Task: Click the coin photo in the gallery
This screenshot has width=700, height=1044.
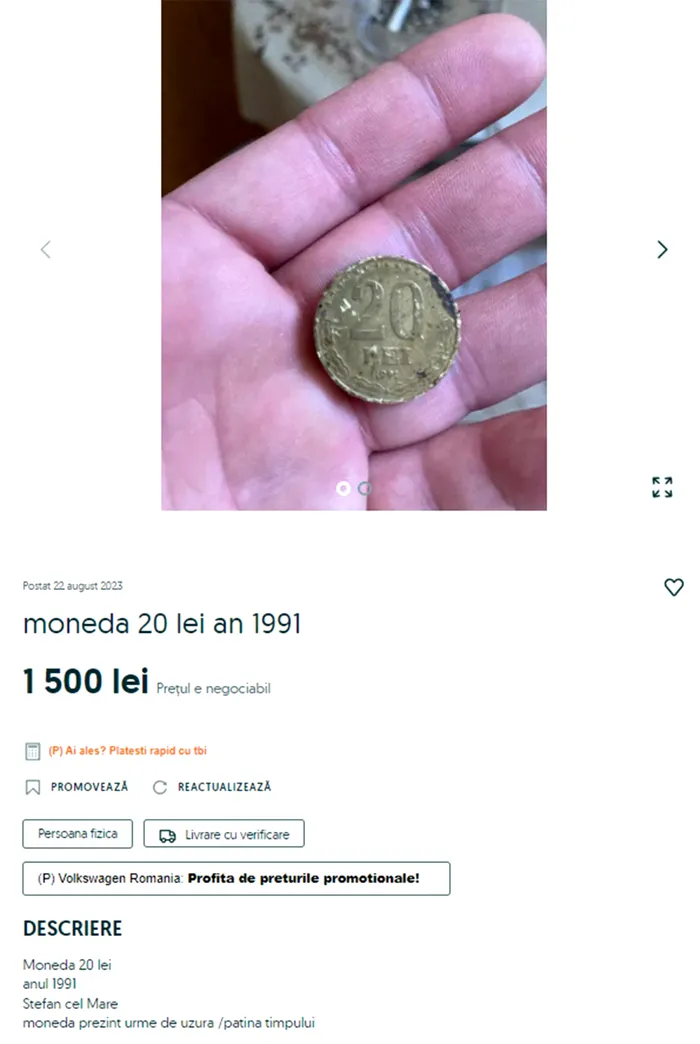Action: [354, 255]
